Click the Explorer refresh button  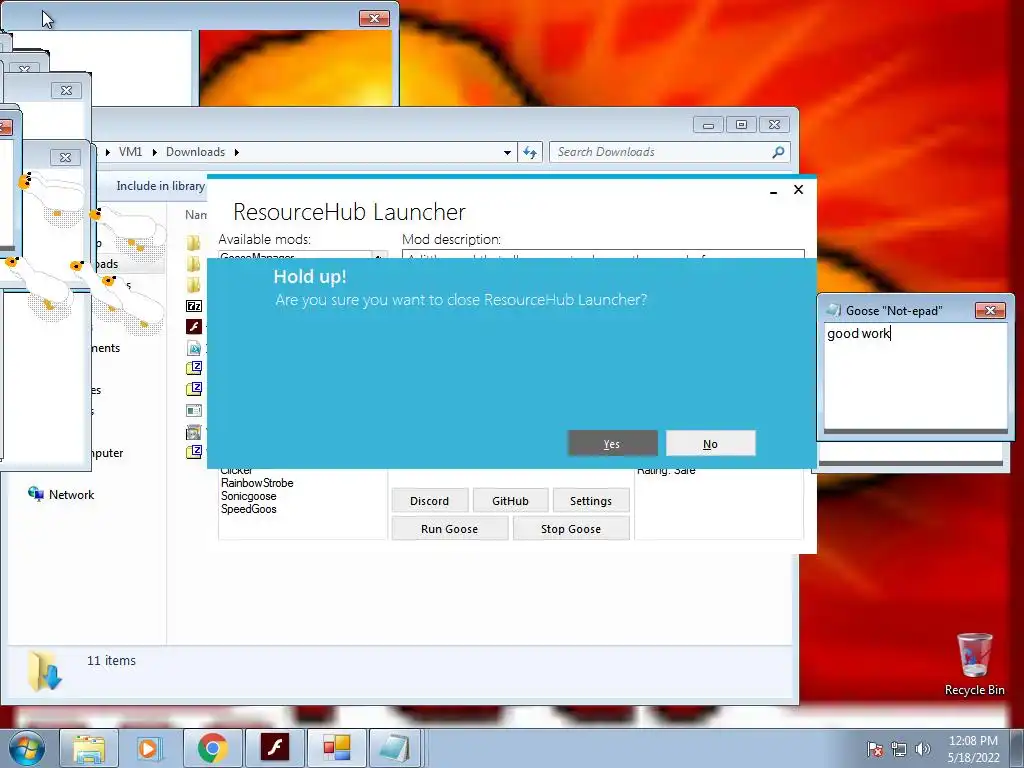(x=530, y=153)
